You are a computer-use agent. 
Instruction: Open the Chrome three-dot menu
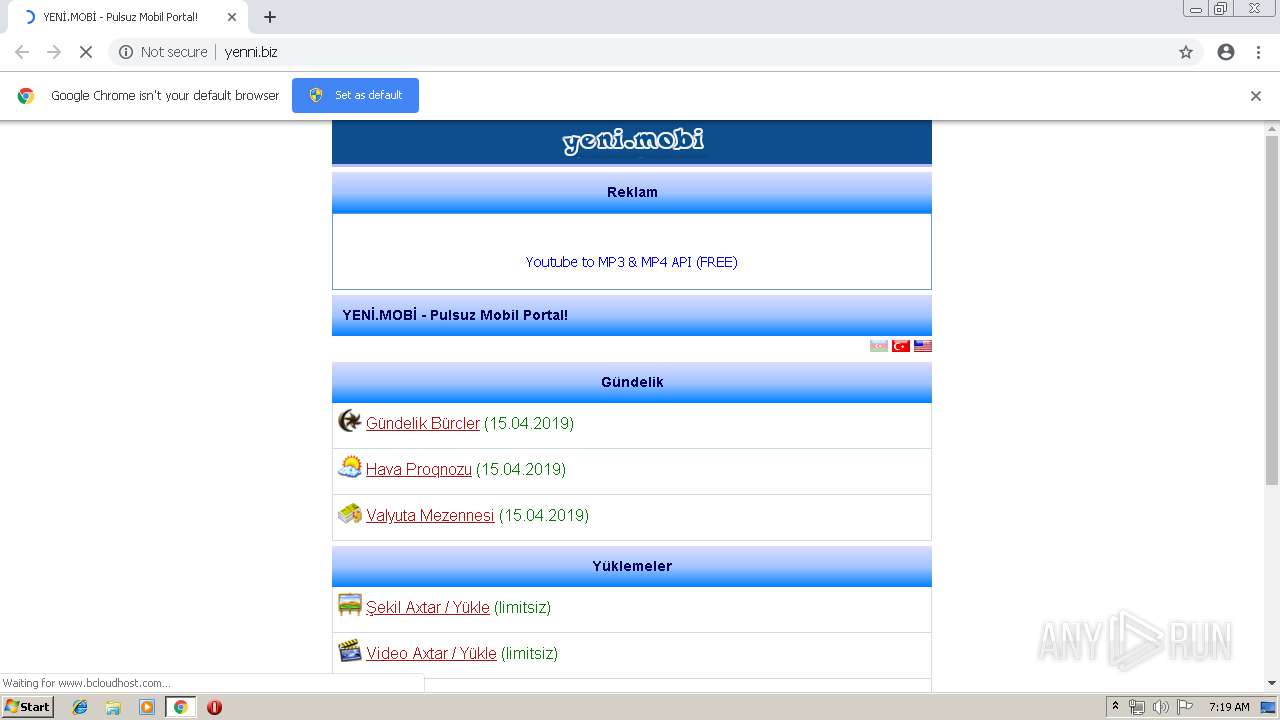click(1258, 52)
